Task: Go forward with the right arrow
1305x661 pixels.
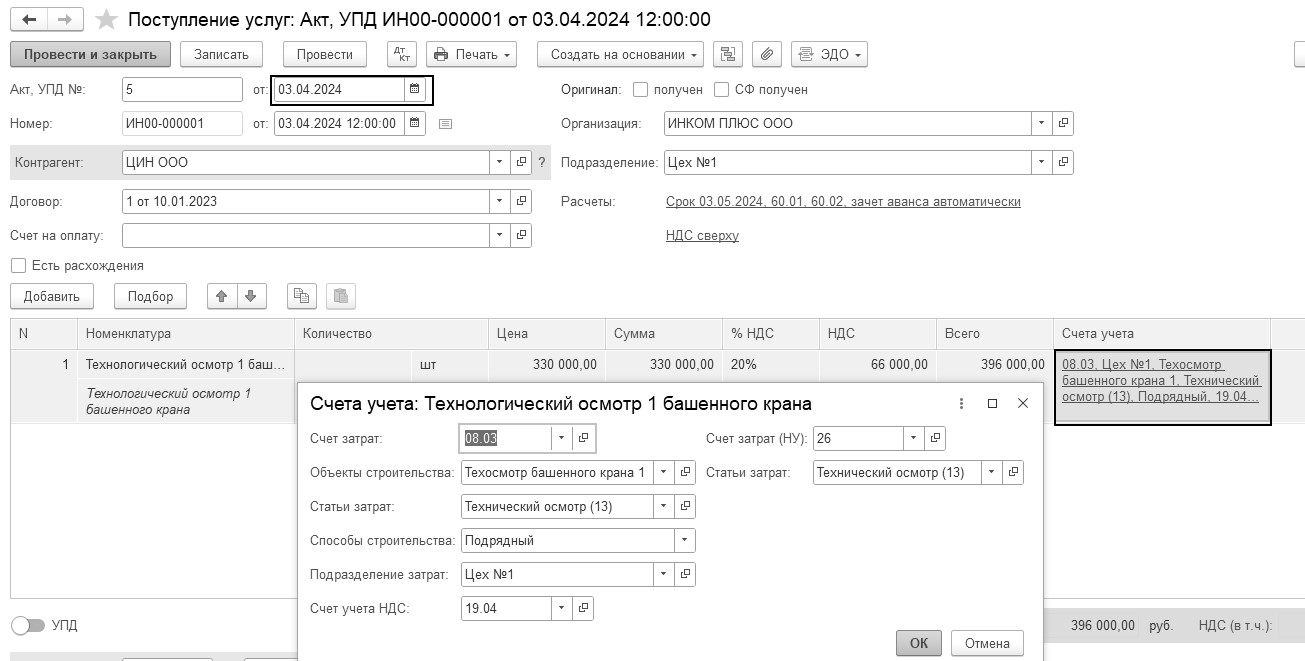Action: 64,20
